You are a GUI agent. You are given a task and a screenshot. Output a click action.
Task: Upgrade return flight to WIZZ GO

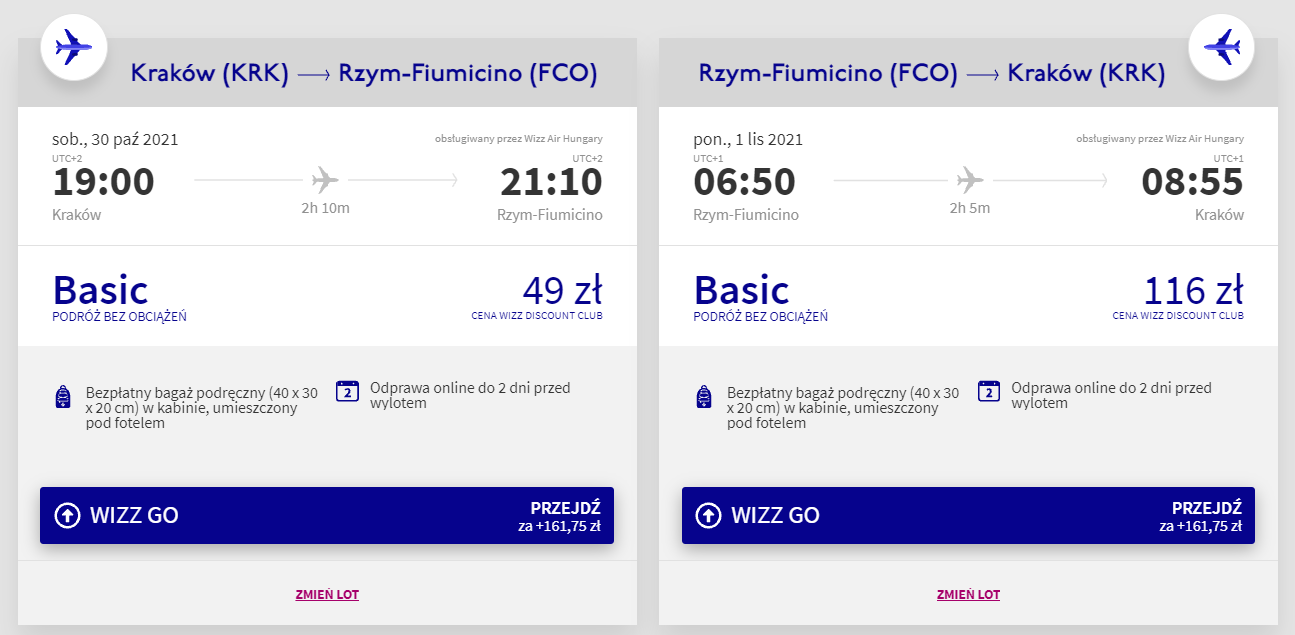[968, 516]
